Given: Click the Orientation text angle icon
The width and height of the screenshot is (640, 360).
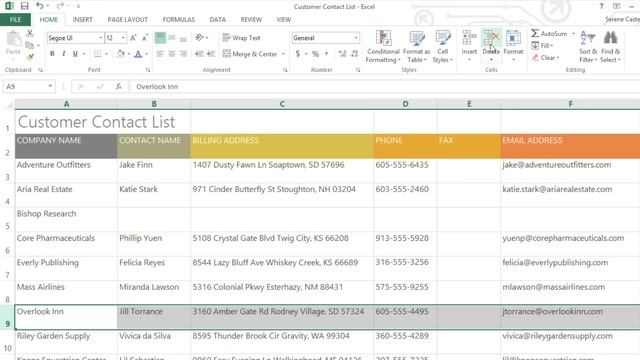Looking at the screenshot, I should point(199,38).
